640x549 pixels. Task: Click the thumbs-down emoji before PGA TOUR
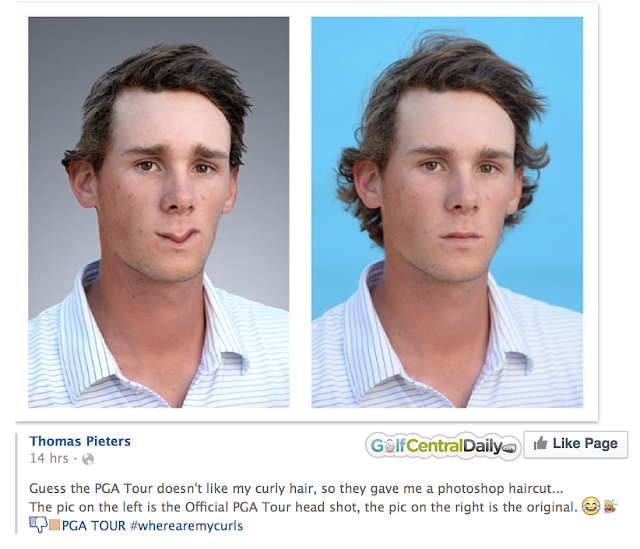38,525
